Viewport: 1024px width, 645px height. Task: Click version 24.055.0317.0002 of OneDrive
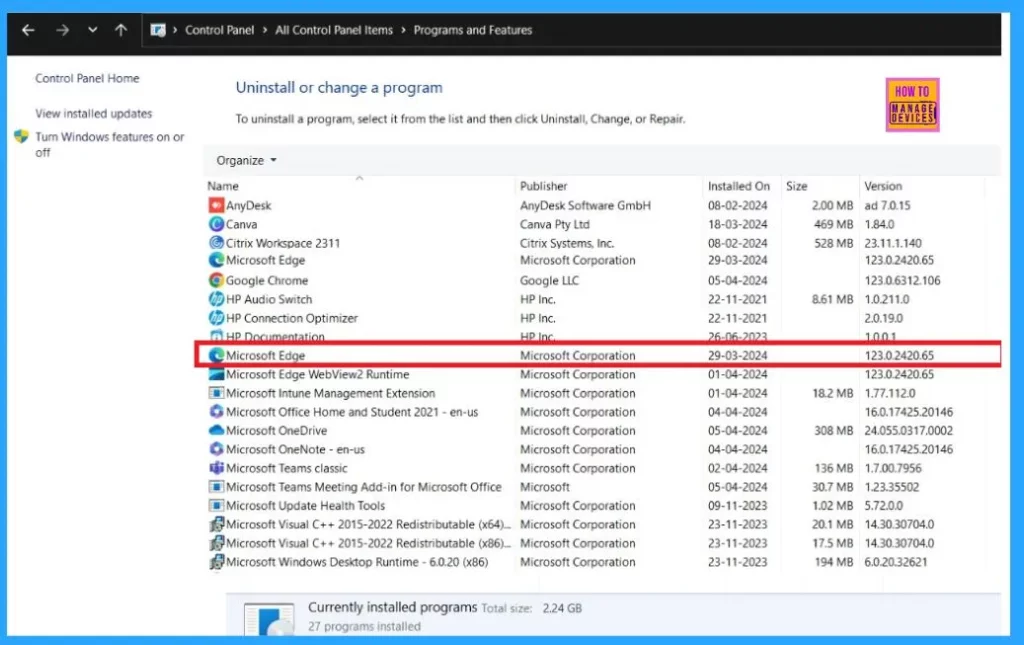point(908,430)
